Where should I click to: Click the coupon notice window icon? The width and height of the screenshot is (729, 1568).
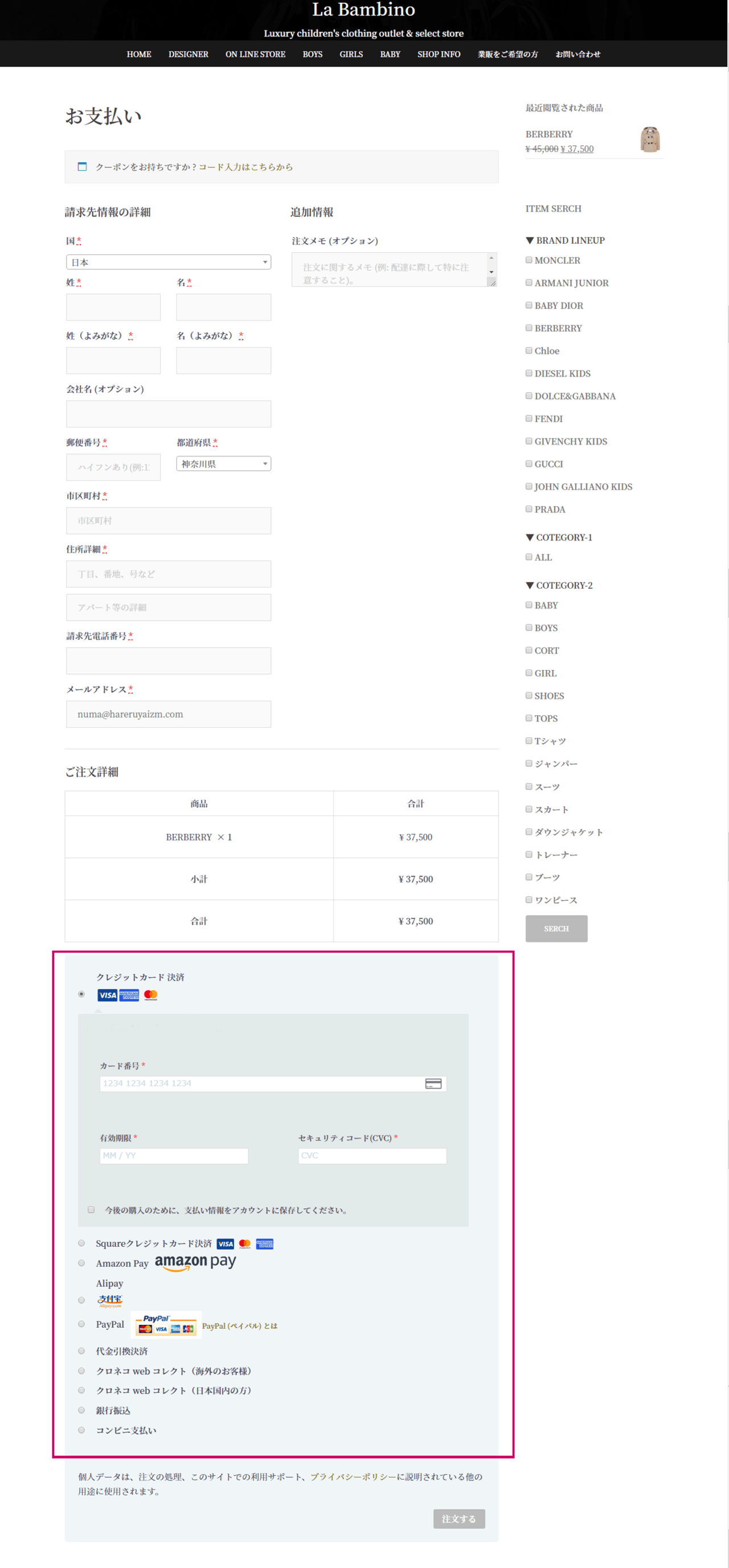click(x=82, y=166)
